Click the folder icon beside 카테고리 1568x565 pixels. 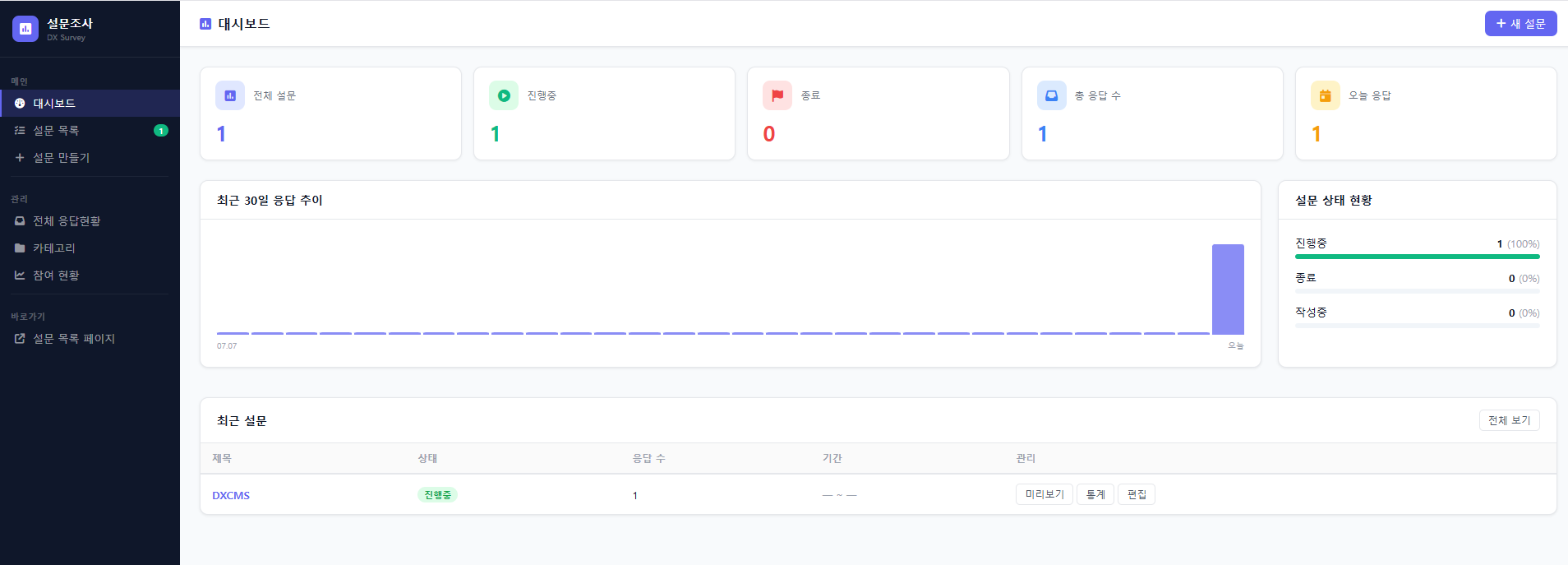click(20, 248)
